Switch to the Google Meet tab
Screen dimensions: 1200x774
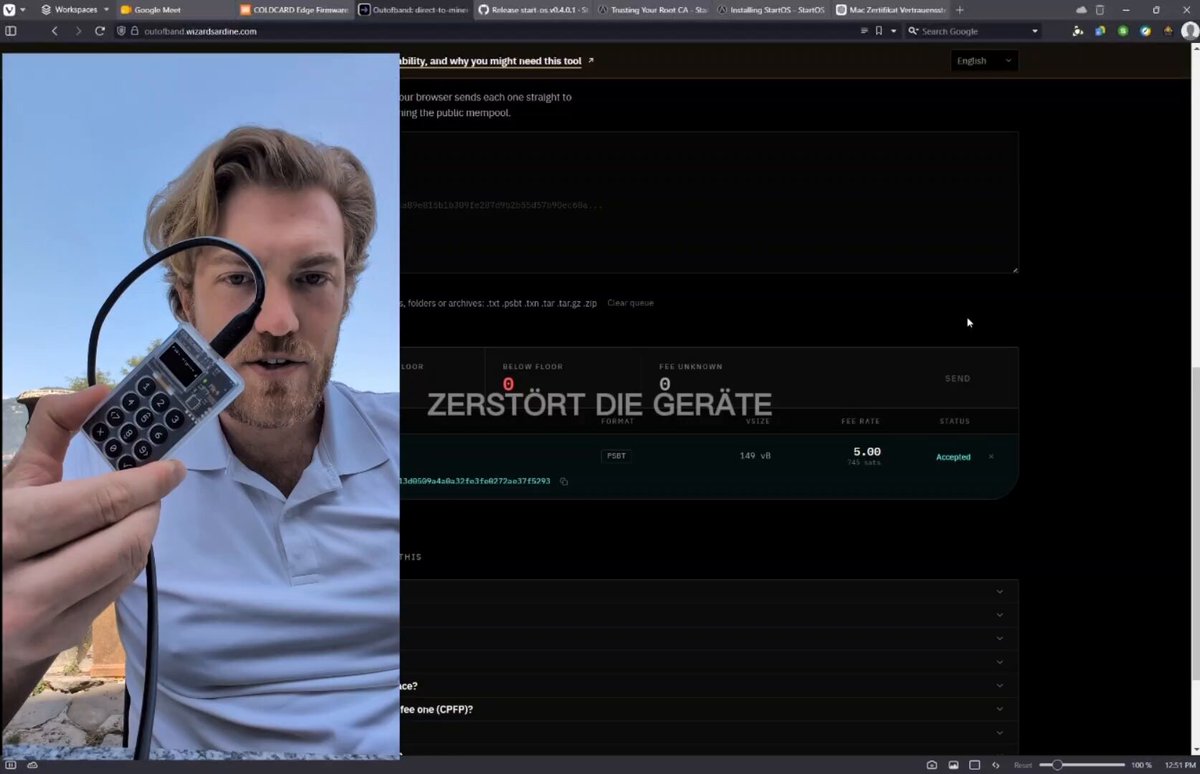pos(175,10)
